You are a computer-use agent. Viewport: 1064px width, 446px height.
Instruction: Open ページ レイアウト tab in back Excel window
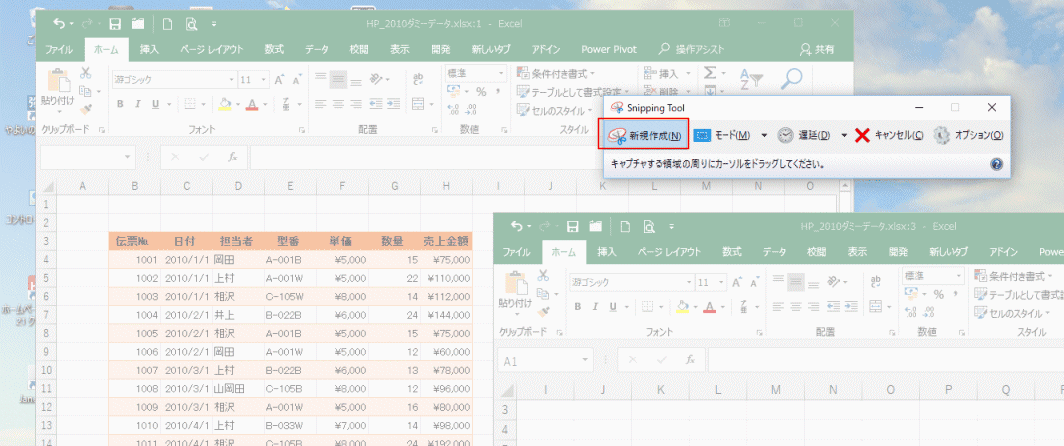(212, 50)
